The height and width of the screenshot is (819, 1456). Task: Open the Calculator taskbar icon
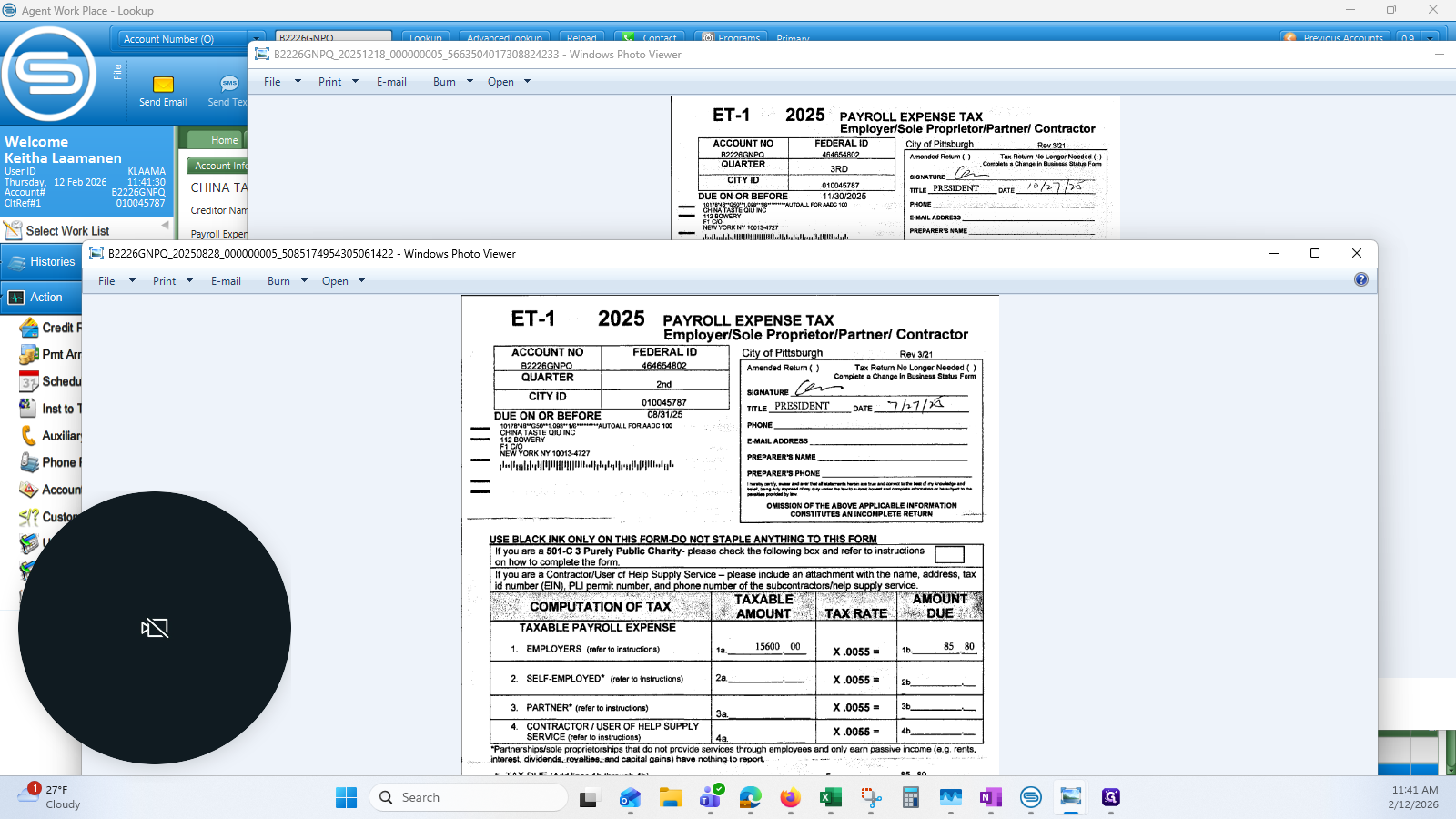pyautogui.click(x=910, y=798)
